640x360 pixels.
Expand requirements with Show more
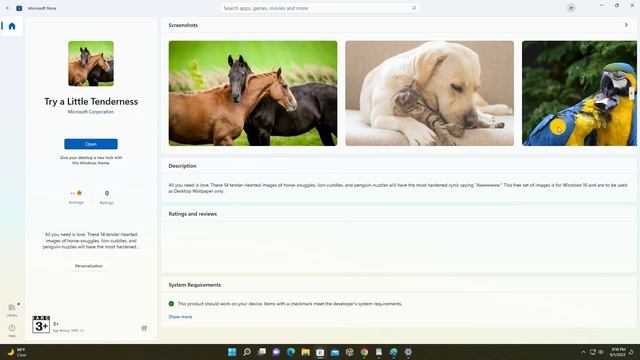pyautogui.click(x=180, y=317)
